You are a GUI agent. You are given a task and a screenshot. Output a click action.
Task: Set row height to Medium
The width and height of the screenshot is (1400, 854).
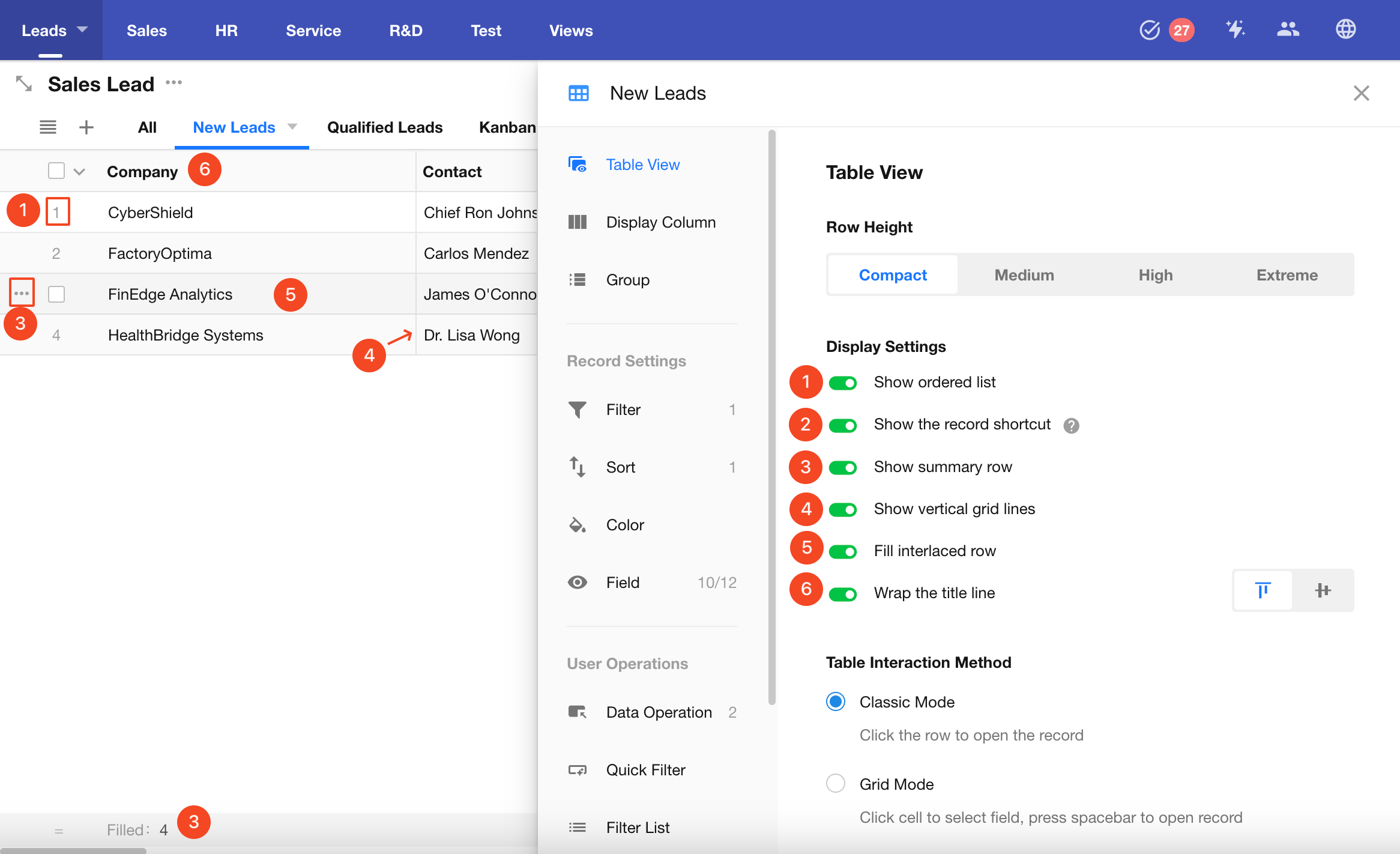point(1024,275)
